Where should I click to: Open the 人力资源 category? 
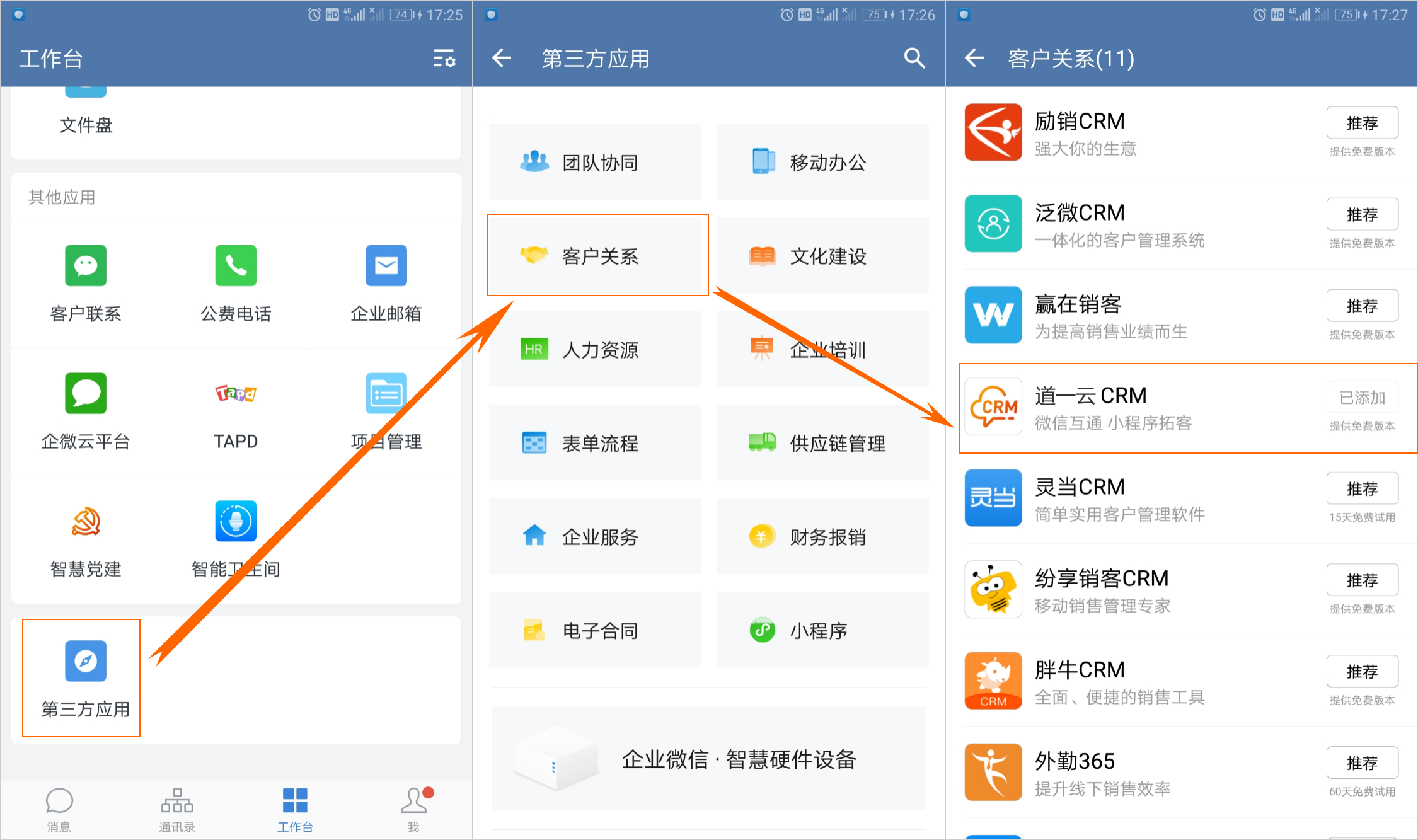595,349
